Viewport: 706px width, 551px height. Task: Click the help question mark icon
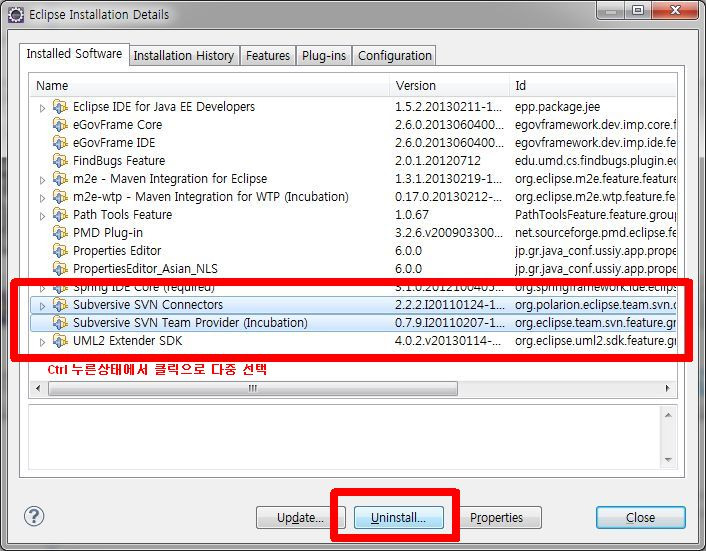(x=34, y=516)
